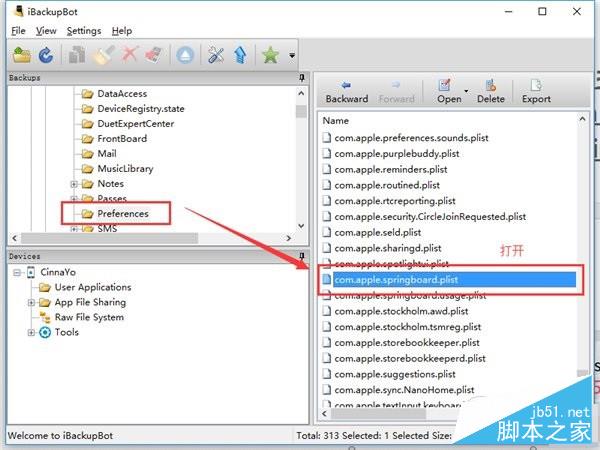This screenshot has height=450, width=600.
Task: Select com.apple.preferences.sounds.plist file
Action: pos(411,138)
